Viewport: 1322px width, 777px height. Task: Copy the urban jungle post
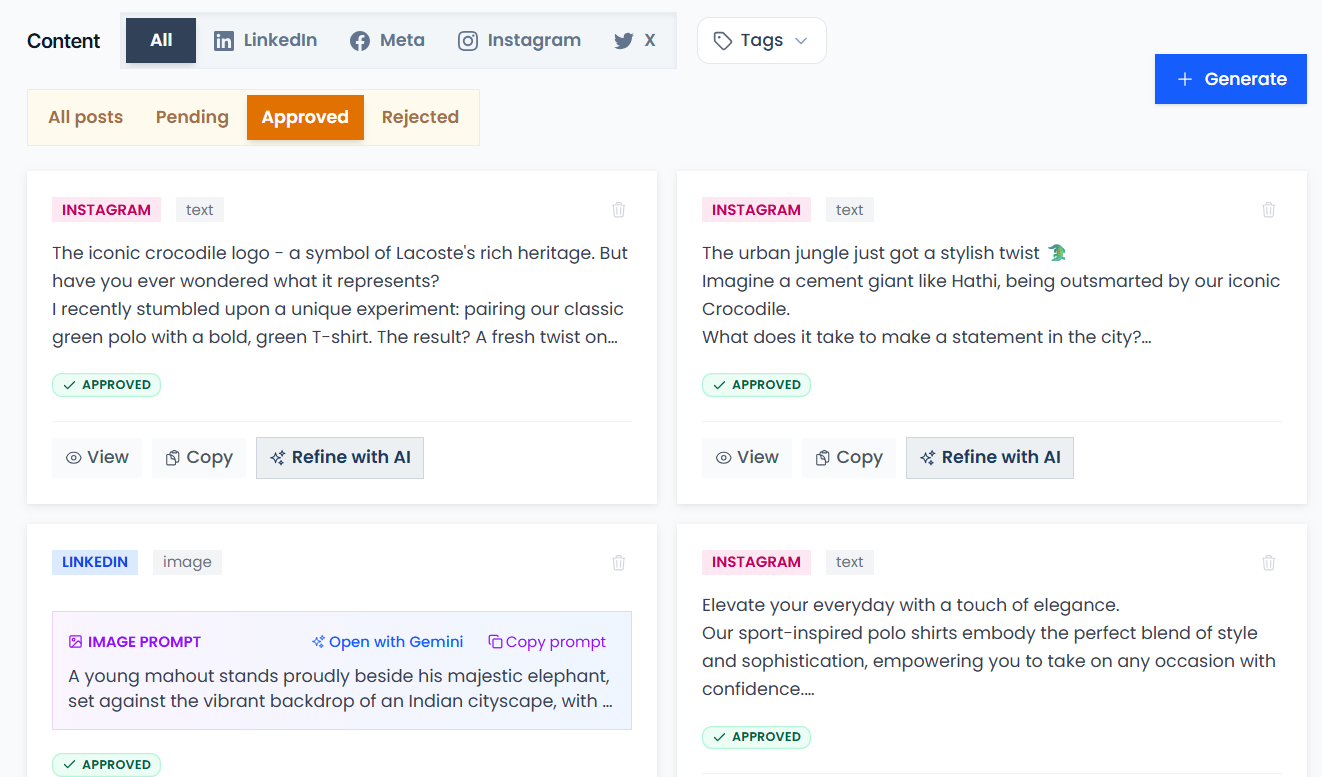(849, 458)
